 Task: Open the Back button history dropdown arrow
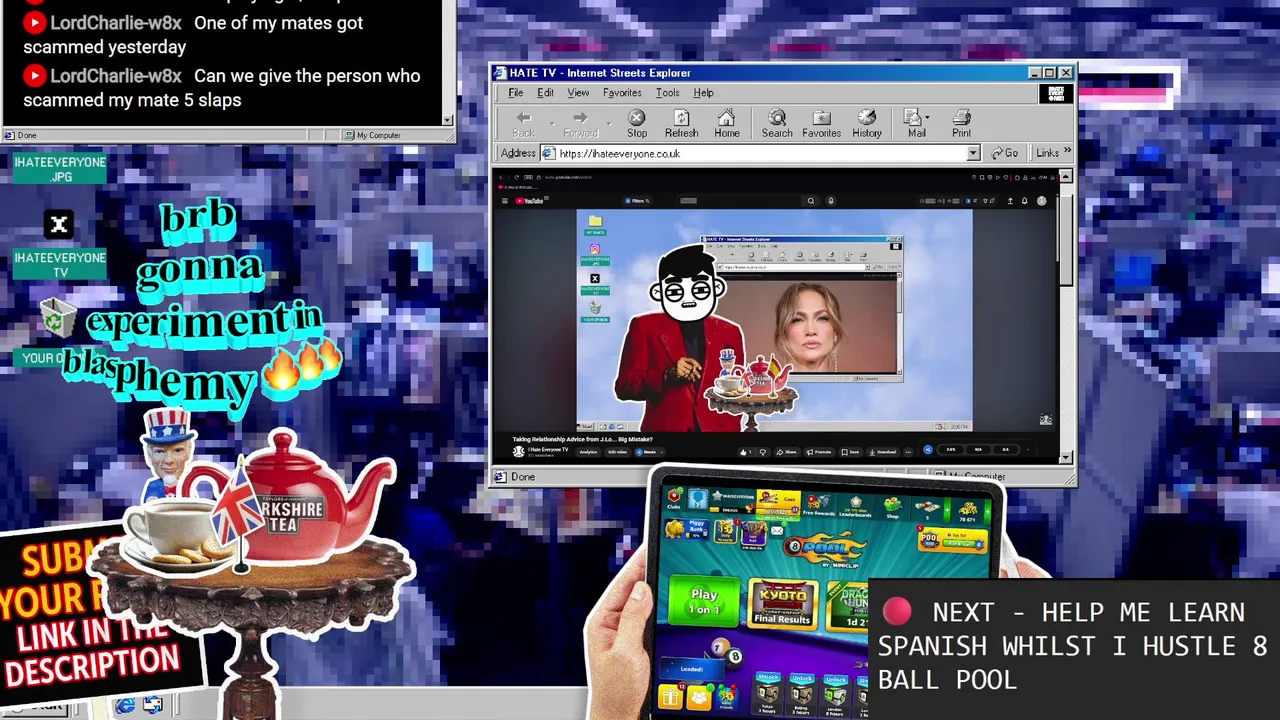point(550,124)
